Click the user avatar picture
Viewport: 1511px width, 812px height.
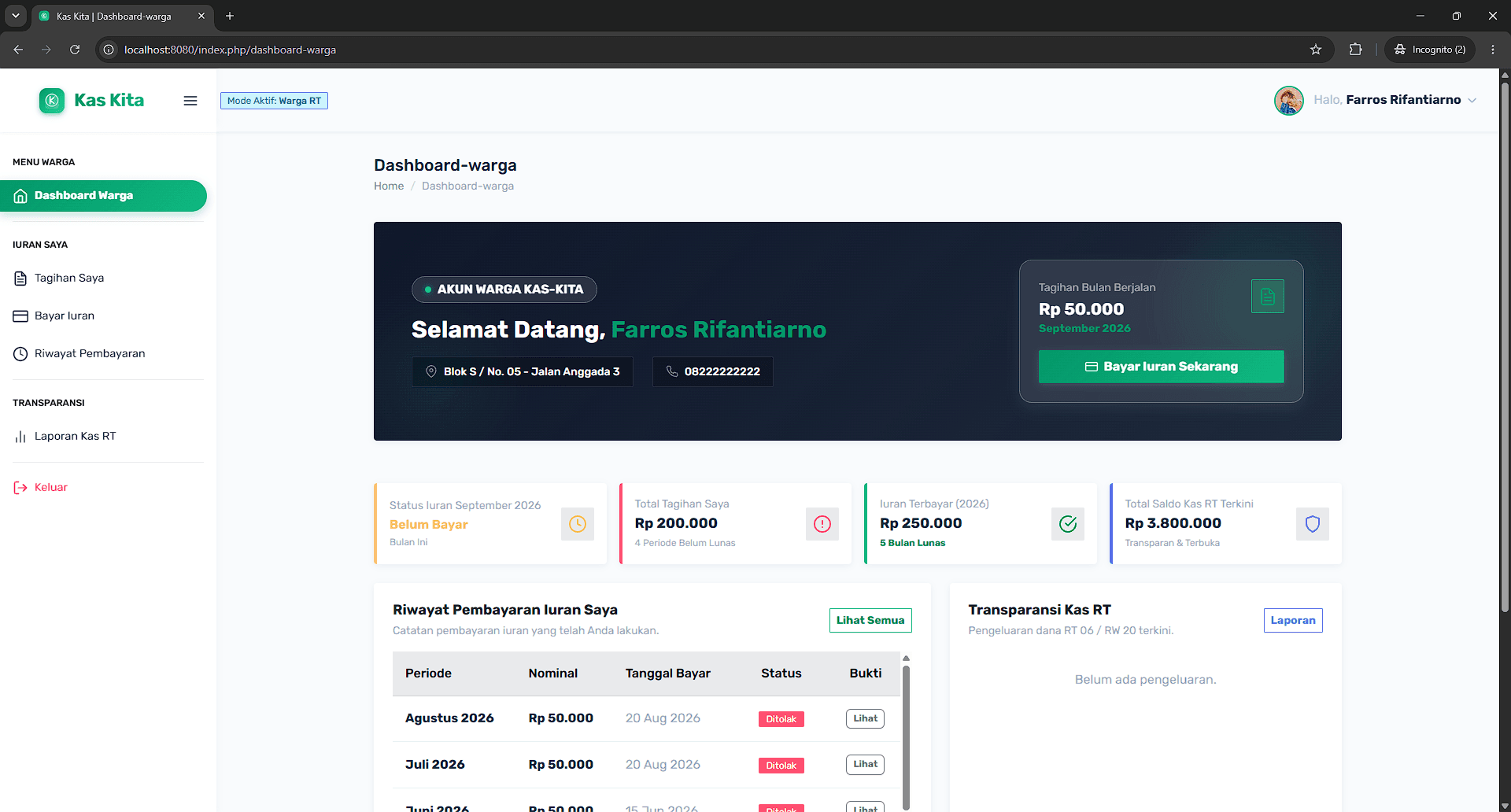tap(1289, 101)
